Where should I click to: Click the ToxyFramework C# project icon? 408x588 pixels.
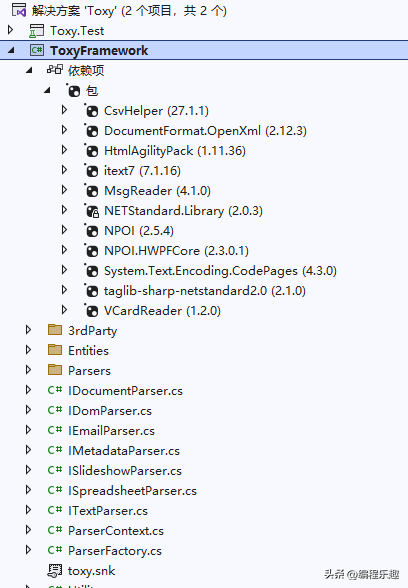37,50
